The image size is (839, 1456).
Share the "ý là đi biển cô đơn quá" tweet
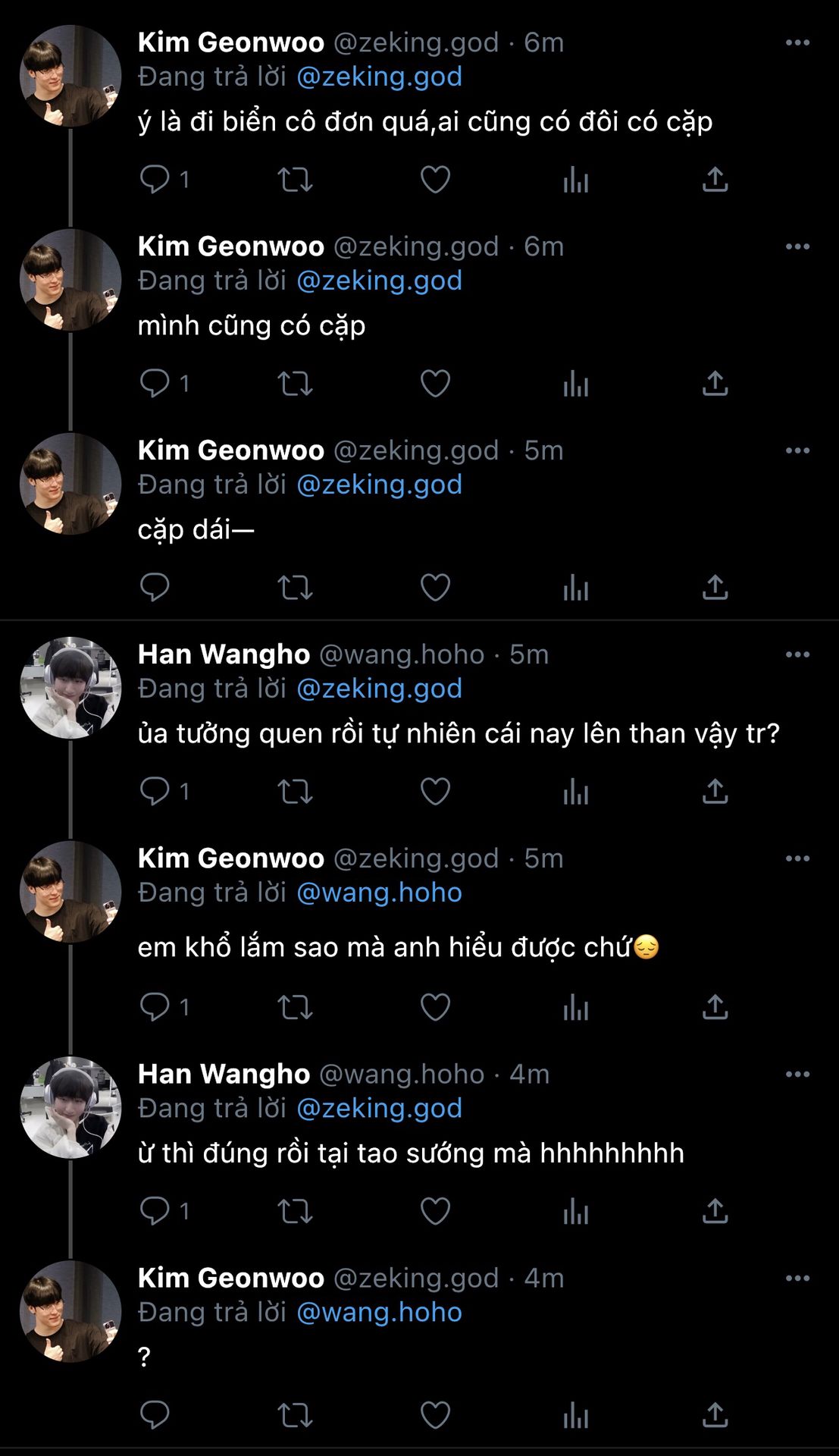(715, 180)
